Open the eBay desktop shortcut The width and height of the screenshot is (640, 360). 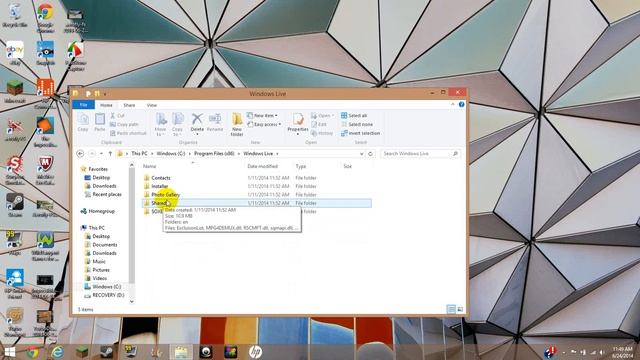(x=15, y=53)
